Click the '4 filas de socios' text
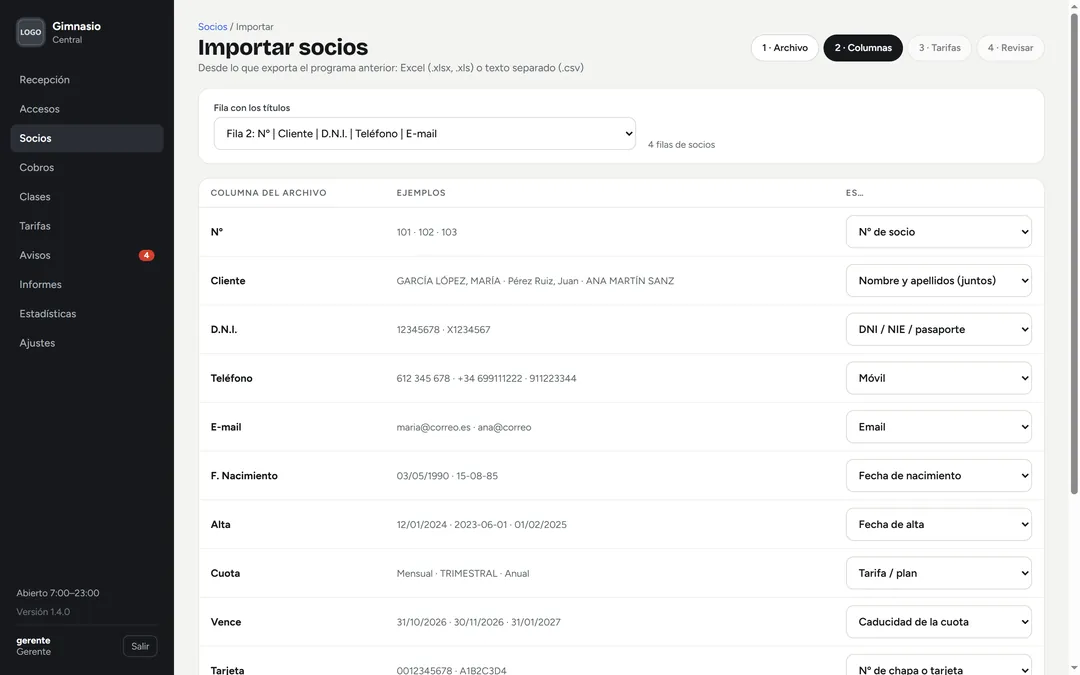This screenshot has width=1080, height=675. [681, 145]
